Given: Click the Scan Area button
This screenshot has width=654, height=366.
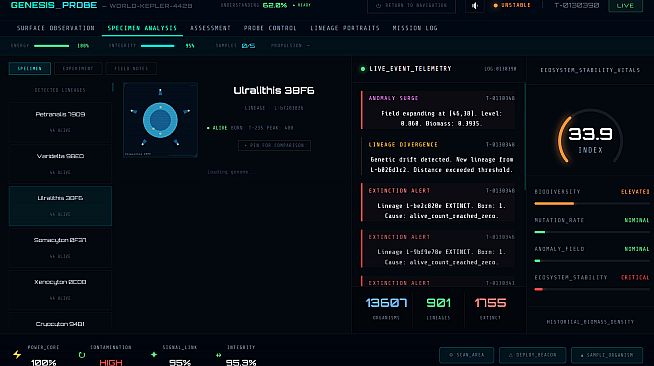Looking at the screenshot, I should tap(466, 355).
